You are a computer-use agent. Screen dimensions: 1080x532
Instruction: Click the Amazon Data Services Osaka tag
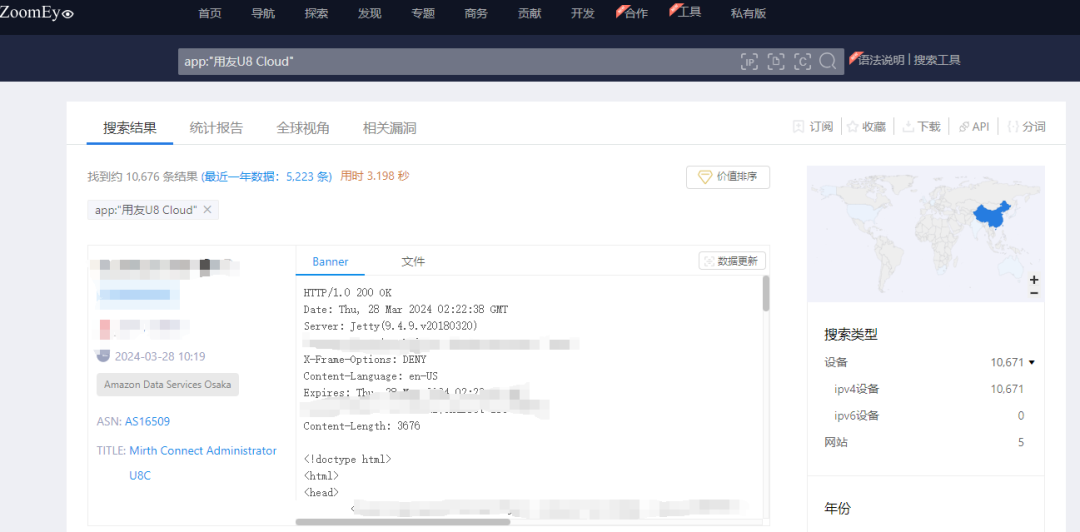point(168,385)
